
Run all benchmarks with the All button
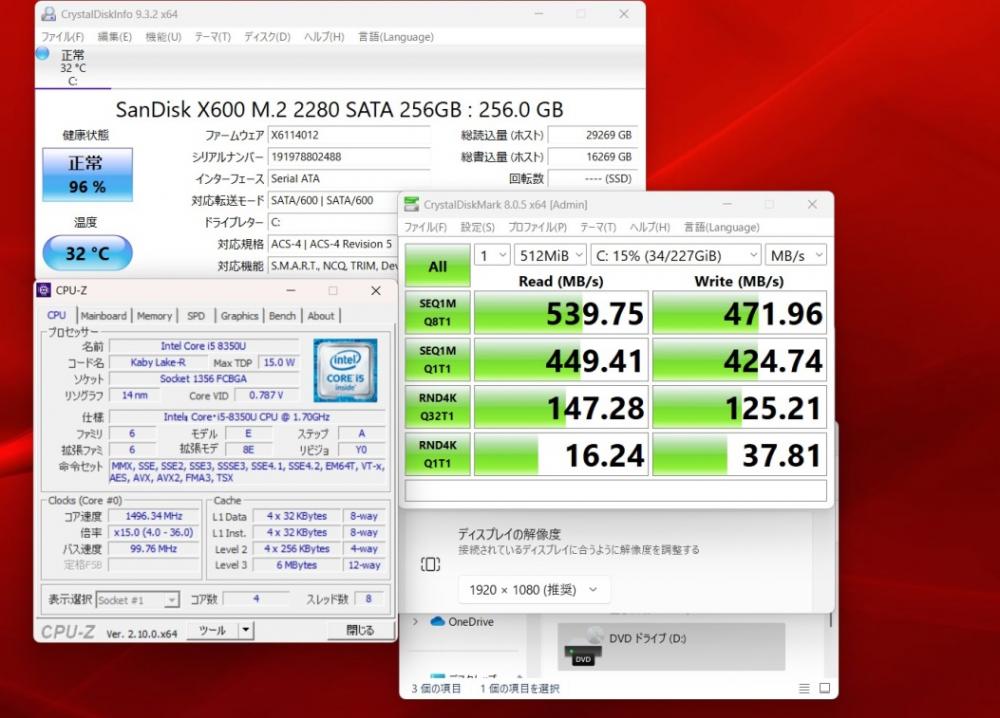click(438, 266)
